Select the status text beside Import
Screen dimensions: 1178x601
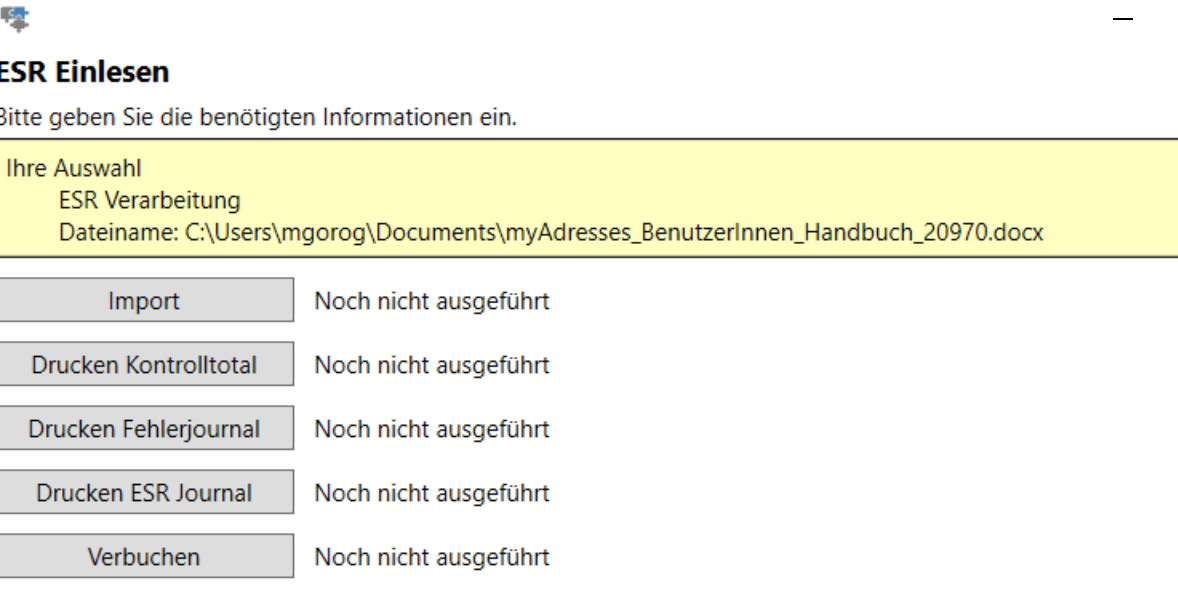431,301
